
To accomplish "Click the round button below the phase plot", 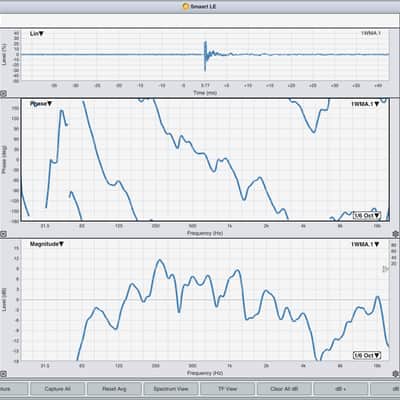I will click(x=3, y=234).
